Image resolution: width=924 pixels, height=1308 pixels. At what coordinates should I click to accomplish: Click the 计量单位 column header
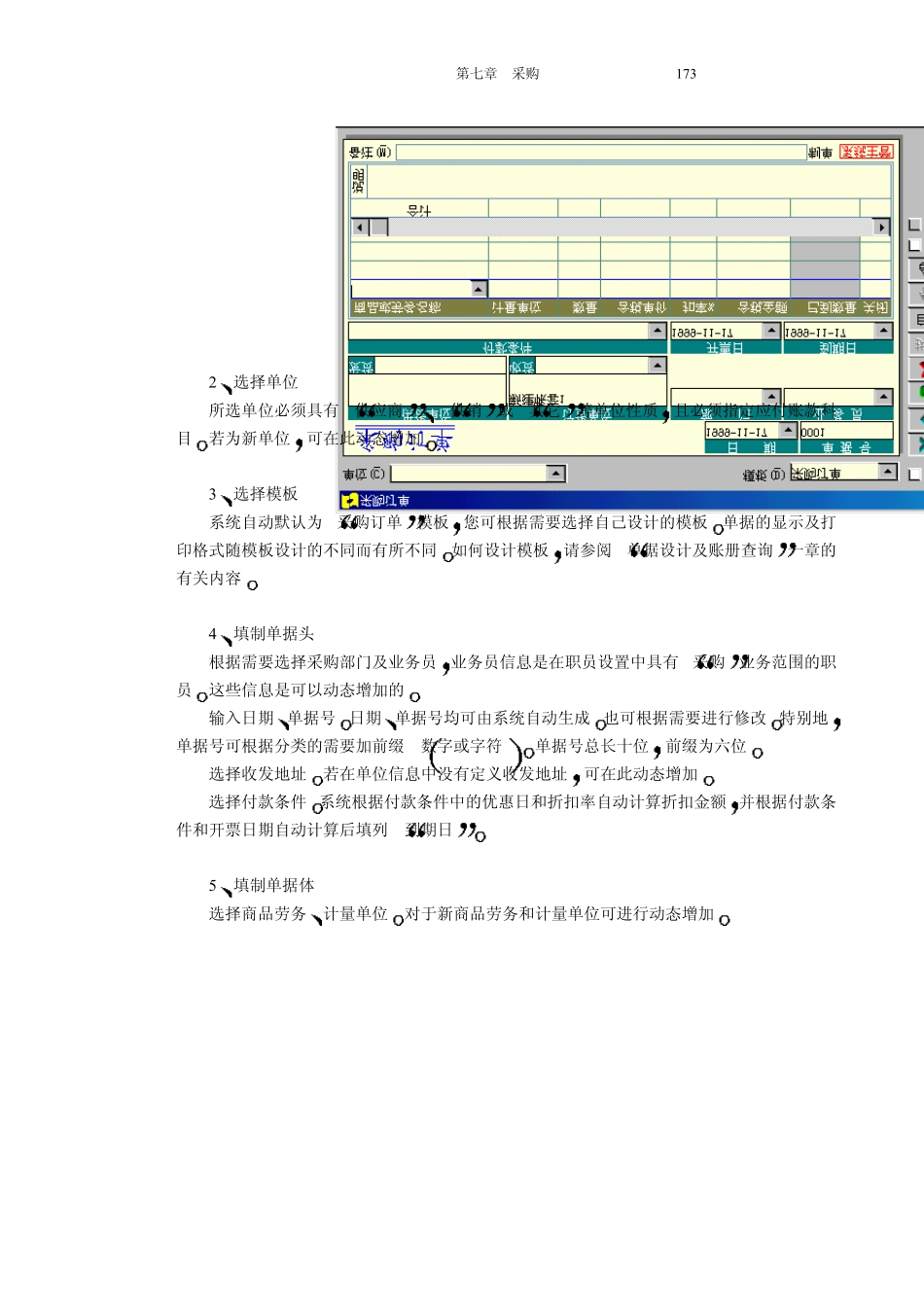(x=523, y=308)
